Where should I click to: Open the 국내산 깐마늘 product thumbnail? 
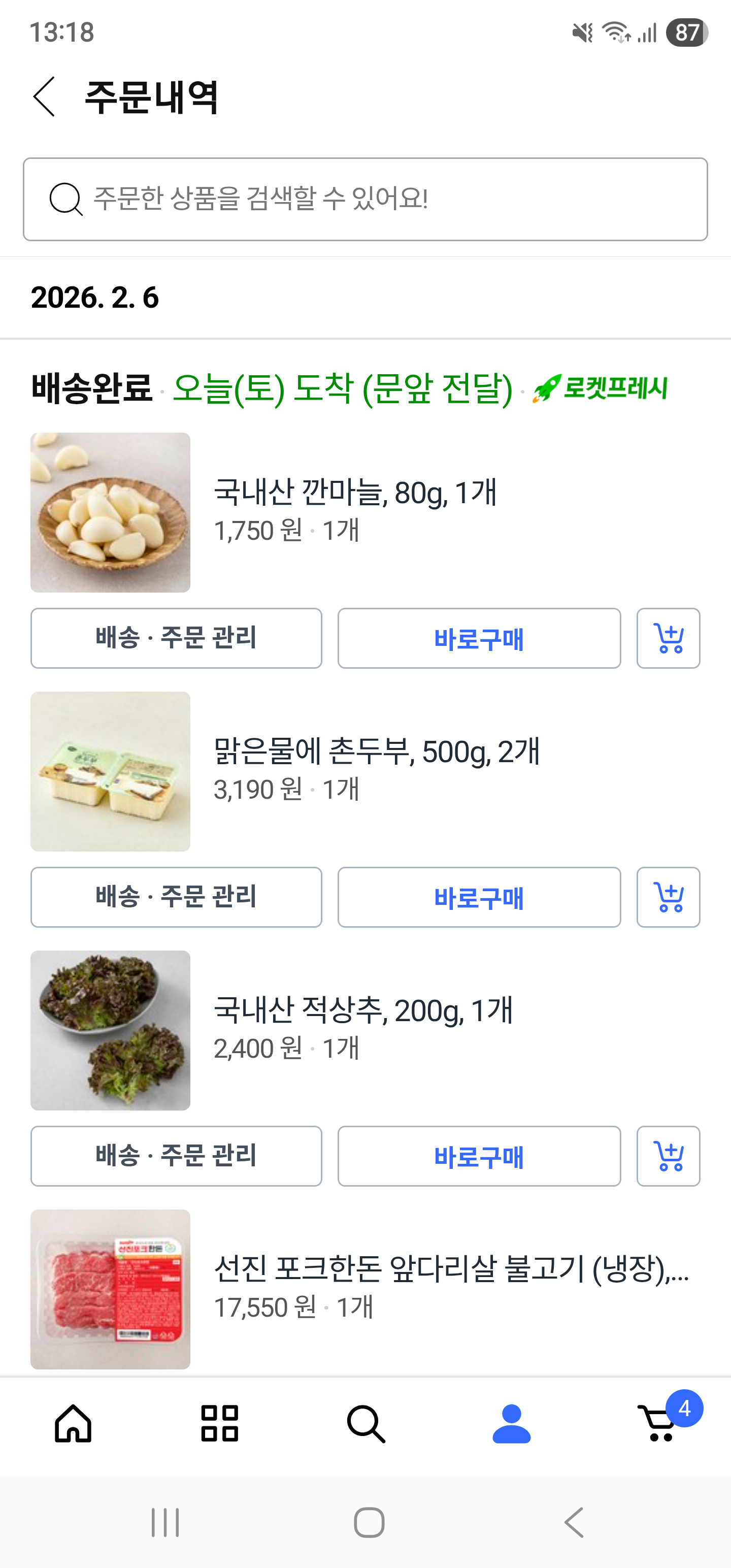coord(110,512)
